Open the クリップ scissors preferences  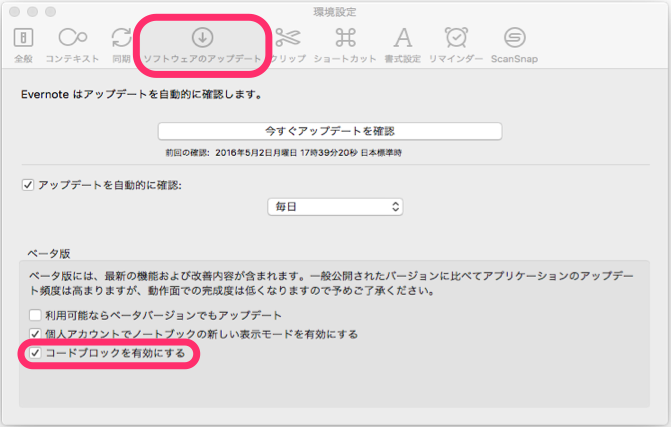click(x=288, y=45)
